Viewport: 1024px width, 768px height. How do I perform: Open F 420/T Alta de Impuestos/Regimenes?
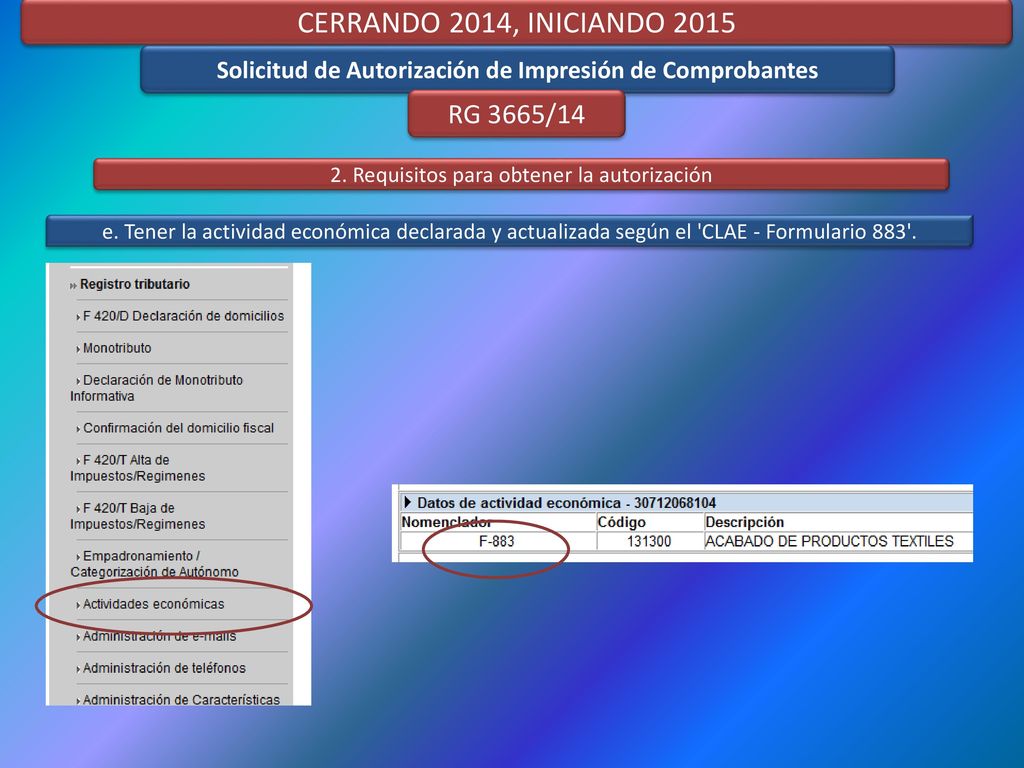point(138,468)
